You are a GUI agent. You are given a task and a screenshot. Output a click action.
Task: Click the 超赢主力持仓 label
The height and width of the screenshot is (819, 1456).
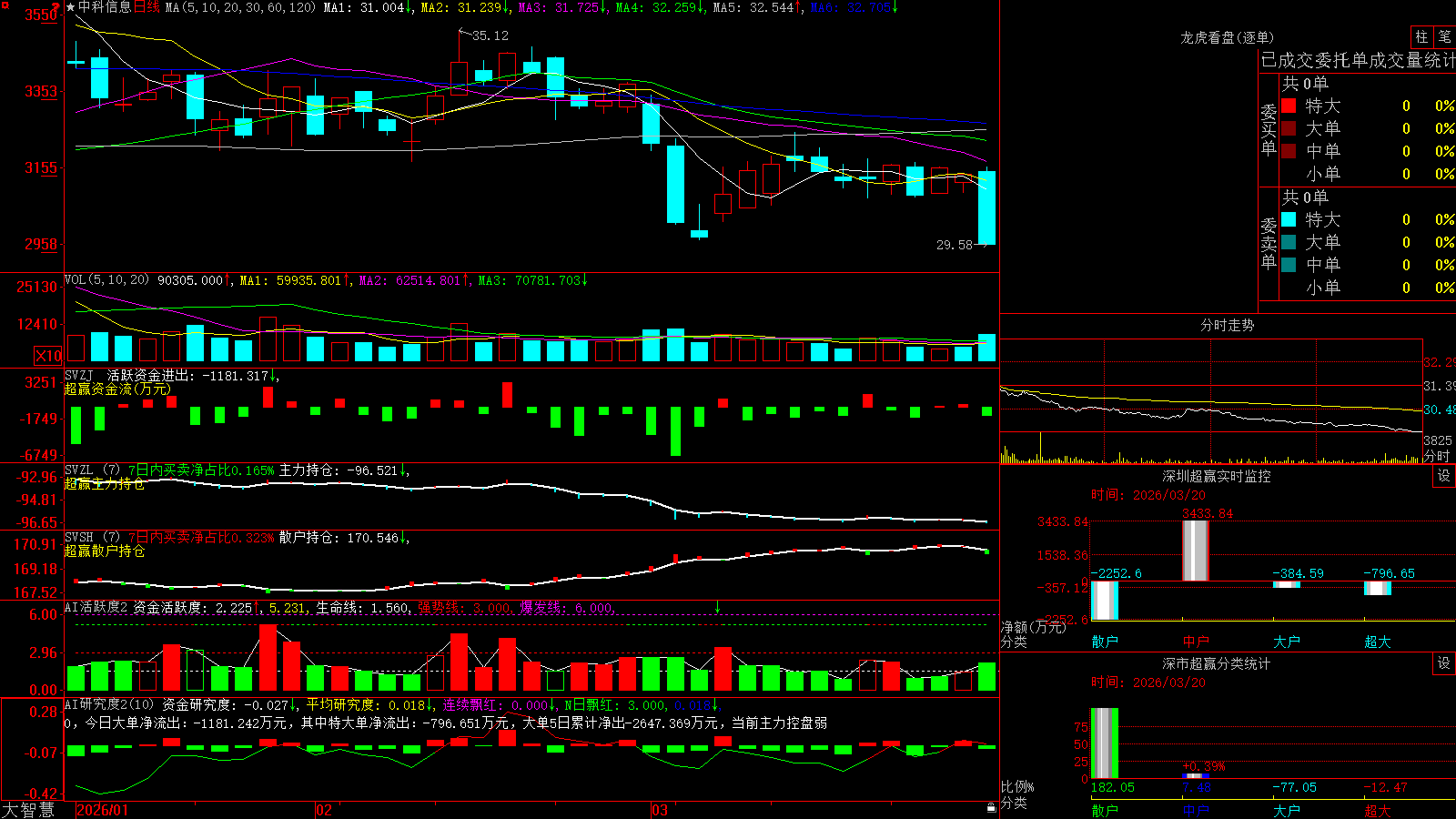click(x=105, y=483)
